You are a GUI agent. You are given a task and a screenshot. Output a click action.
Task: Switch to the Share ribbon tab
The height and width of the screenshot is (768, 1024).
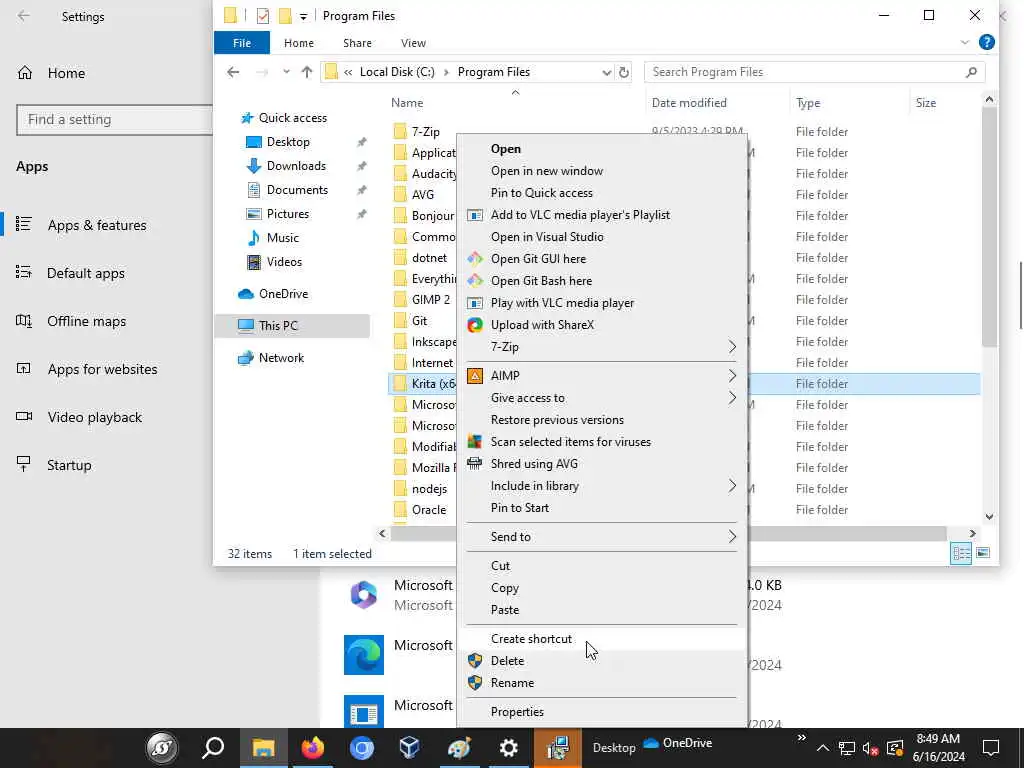[x=357, y=42]
